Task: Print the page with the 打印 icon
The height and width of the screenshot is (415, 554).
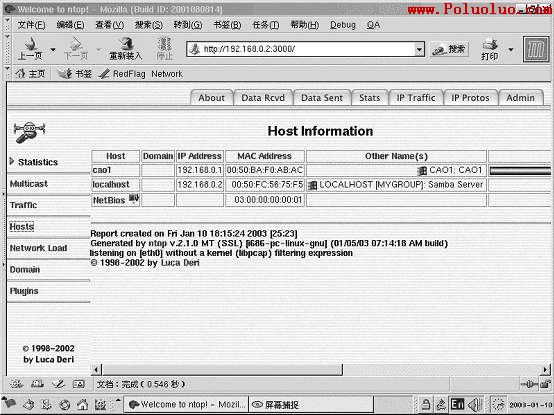Action: click(x=490, y=45)
